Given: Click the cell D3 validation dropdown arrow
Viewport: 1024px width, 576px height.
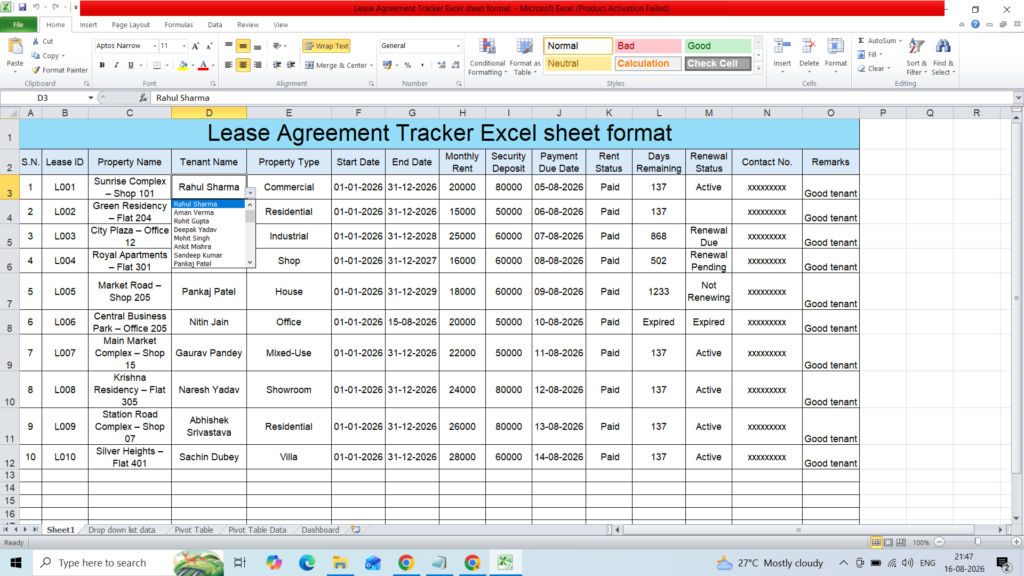Looking at the screenshot, I should (250, 193).
